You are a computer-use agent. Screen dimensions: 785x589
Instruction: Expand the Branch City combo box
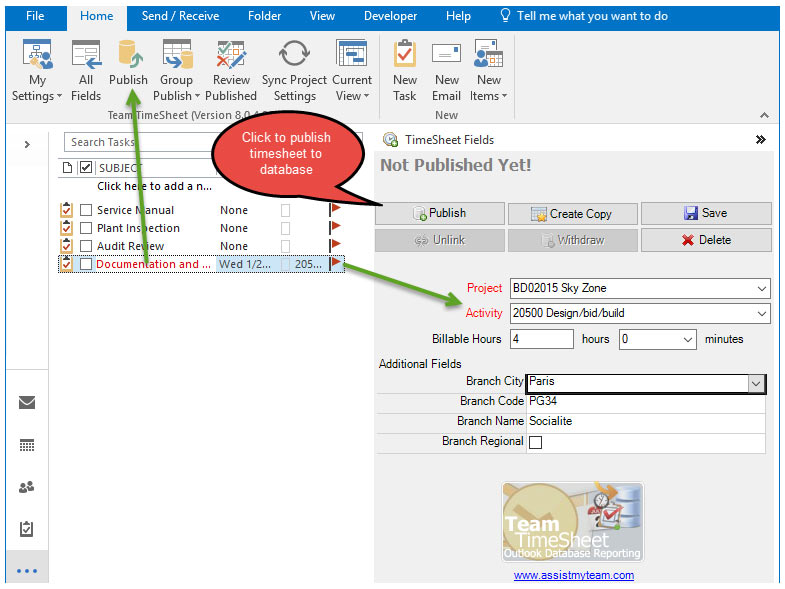pyautogui.click(x=756, y=383)
